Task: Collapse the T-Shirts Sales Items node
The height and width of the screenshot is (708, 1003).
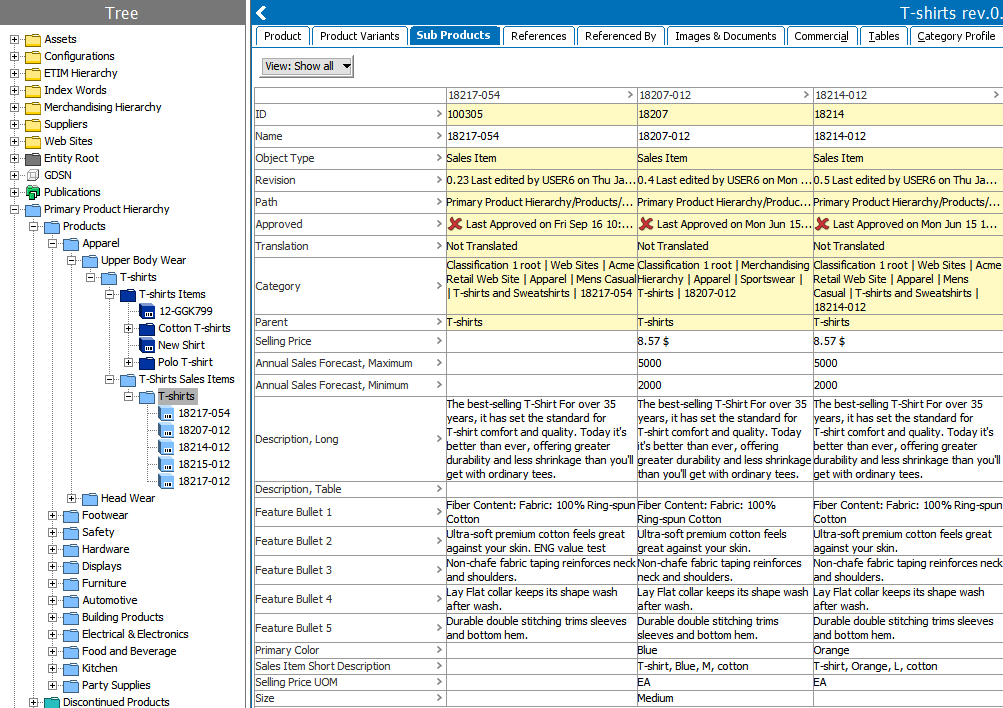Action: click(109, 379)
